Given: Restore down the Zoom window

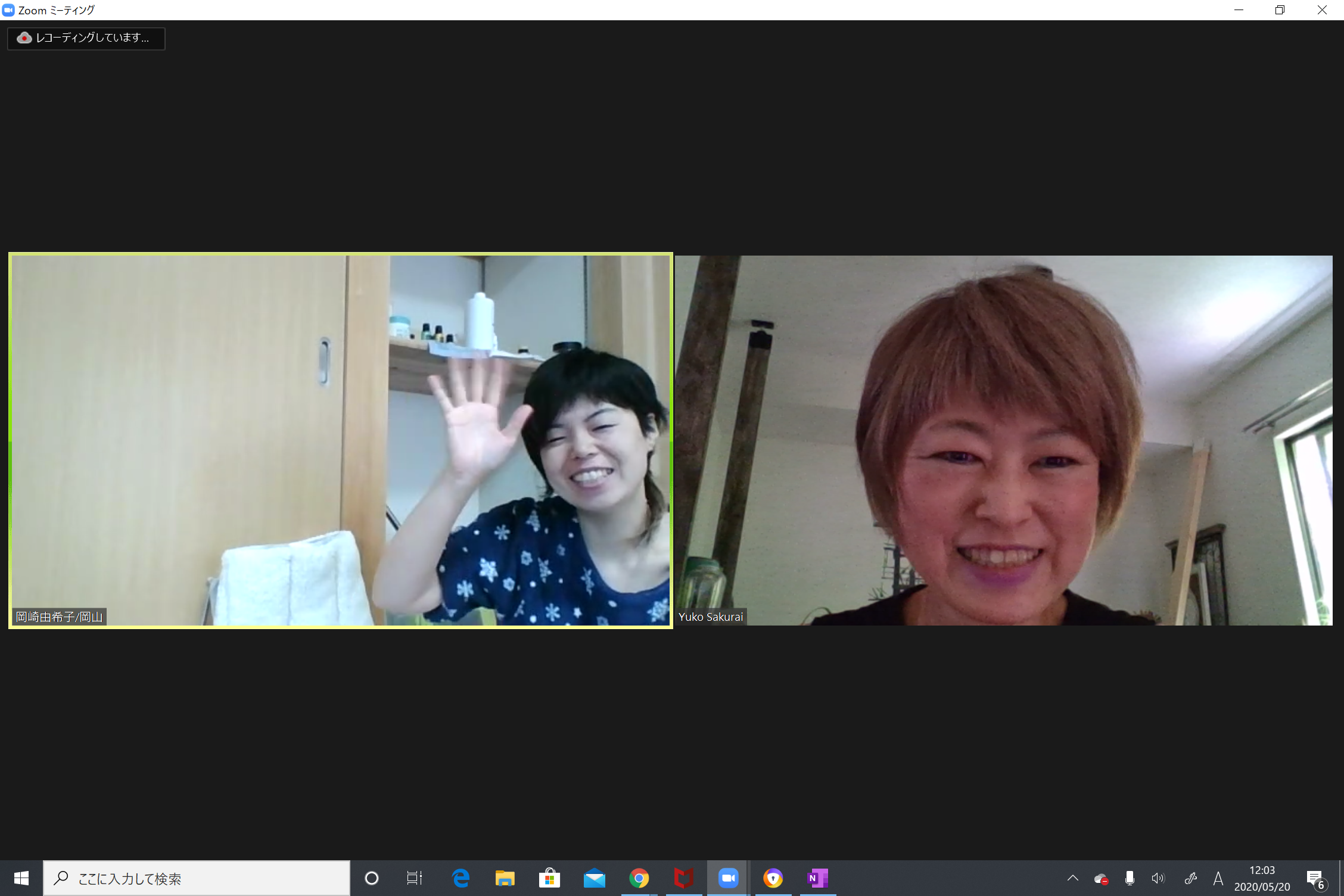Looking at the screenshot, I should point(1280,10).
